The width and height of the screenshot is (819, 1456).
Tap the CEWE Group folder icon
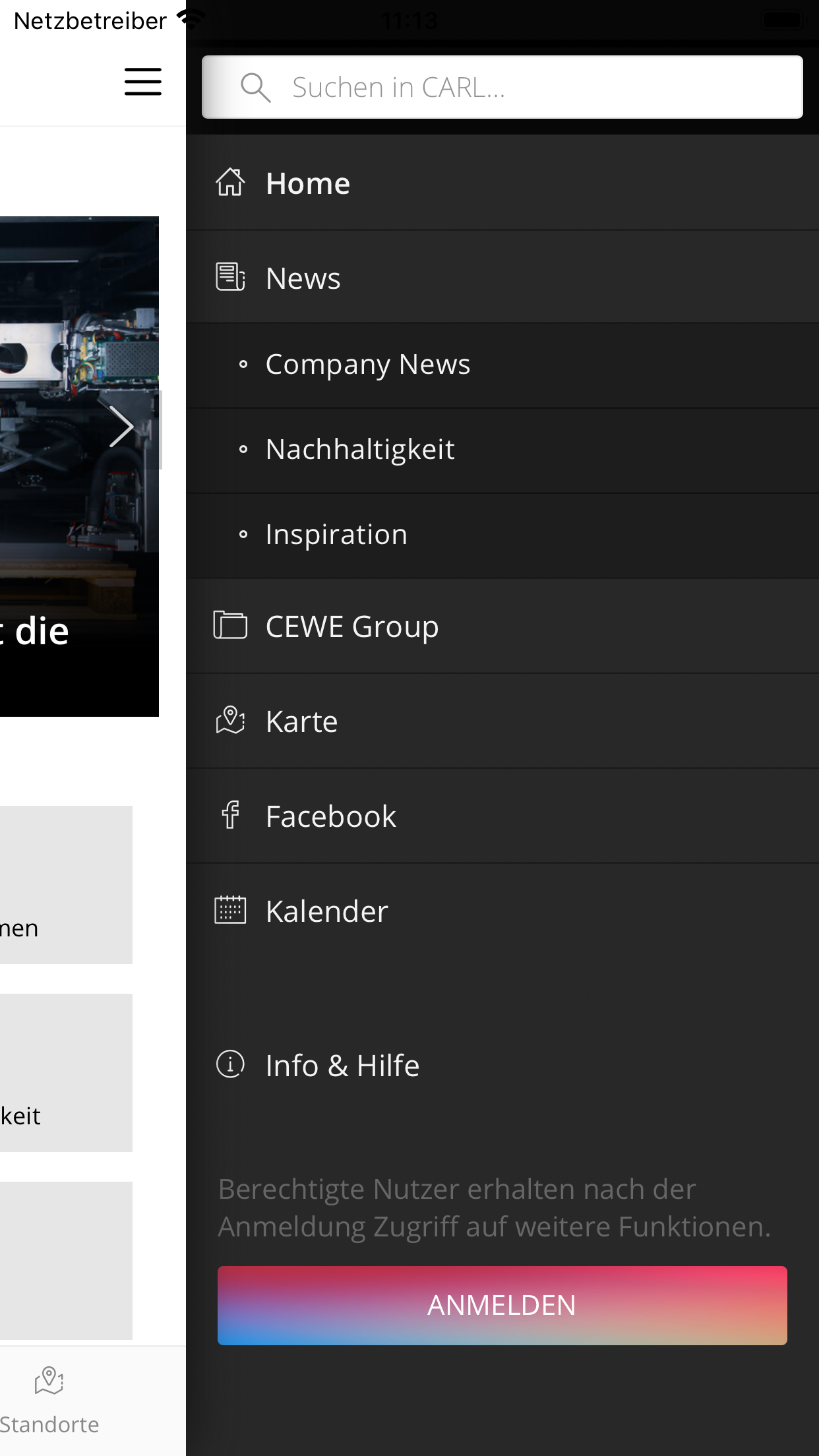[x=230, y=625]
